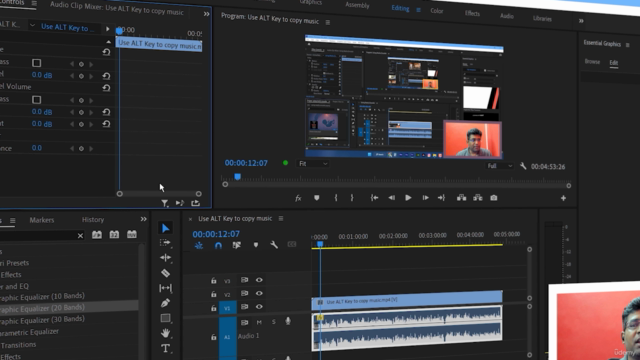The width and height of the screenshot is (640, 360).
Task: Select the Ripple Edit tool
Action: pyautogui.click(x=165, y=258)
